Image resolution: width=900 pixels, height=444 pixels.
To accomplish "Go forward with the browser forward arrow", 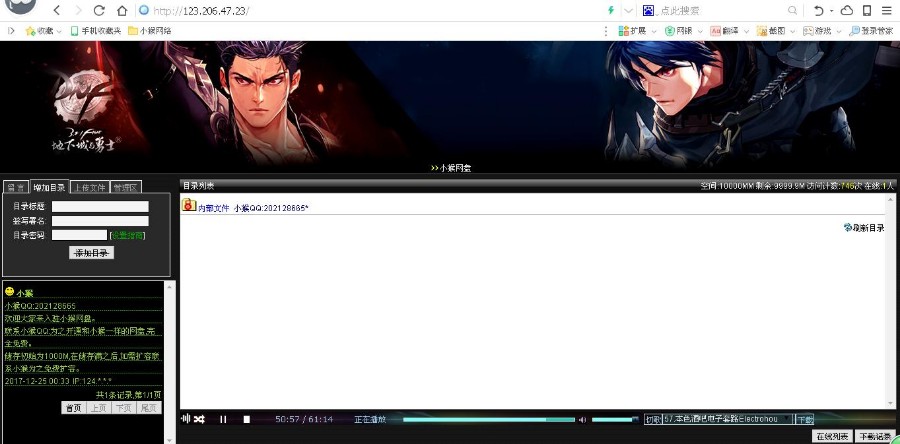I will pos(78,10).
